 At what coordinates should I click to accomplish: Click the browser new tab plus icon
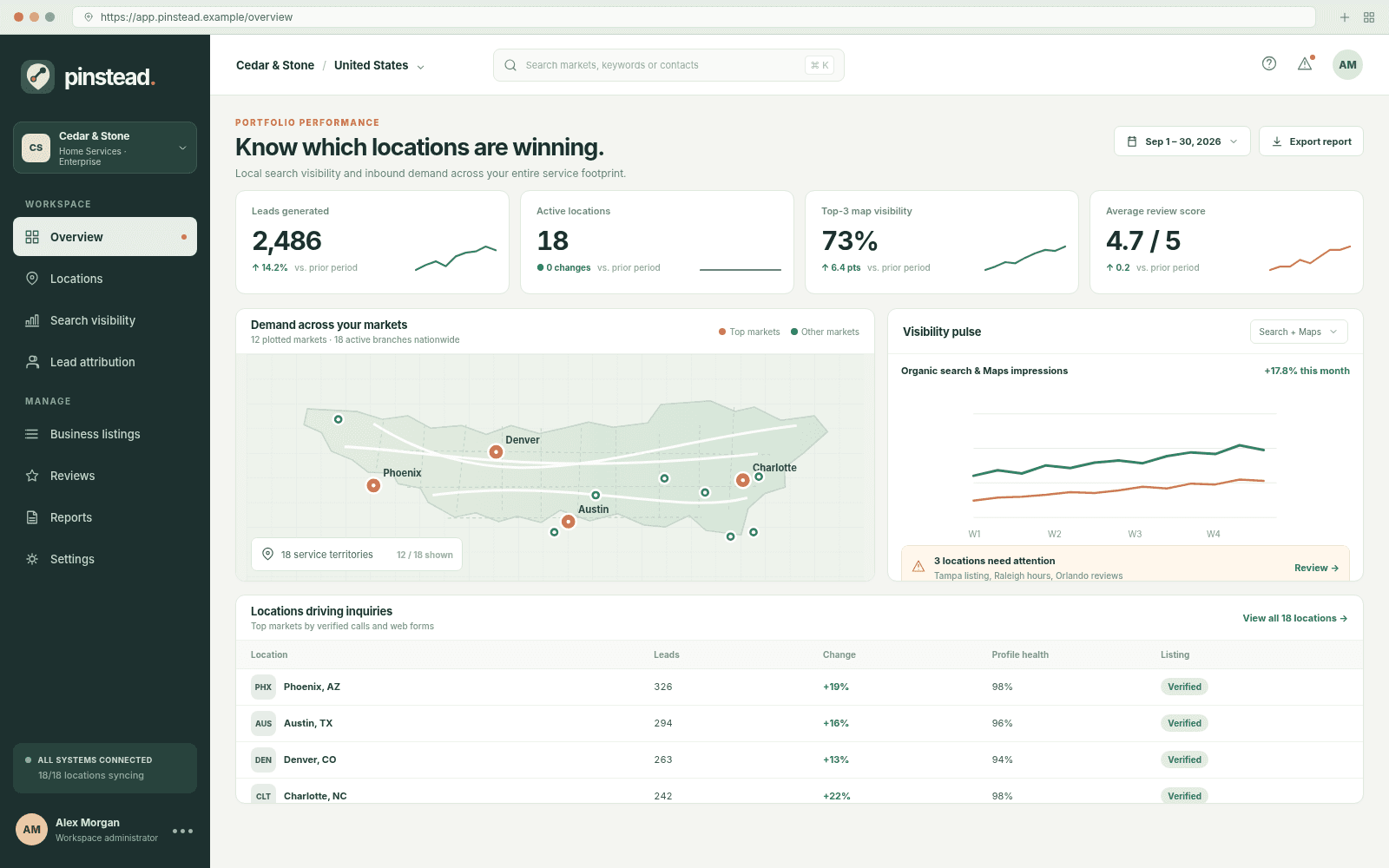click(x=1345, y=17)
